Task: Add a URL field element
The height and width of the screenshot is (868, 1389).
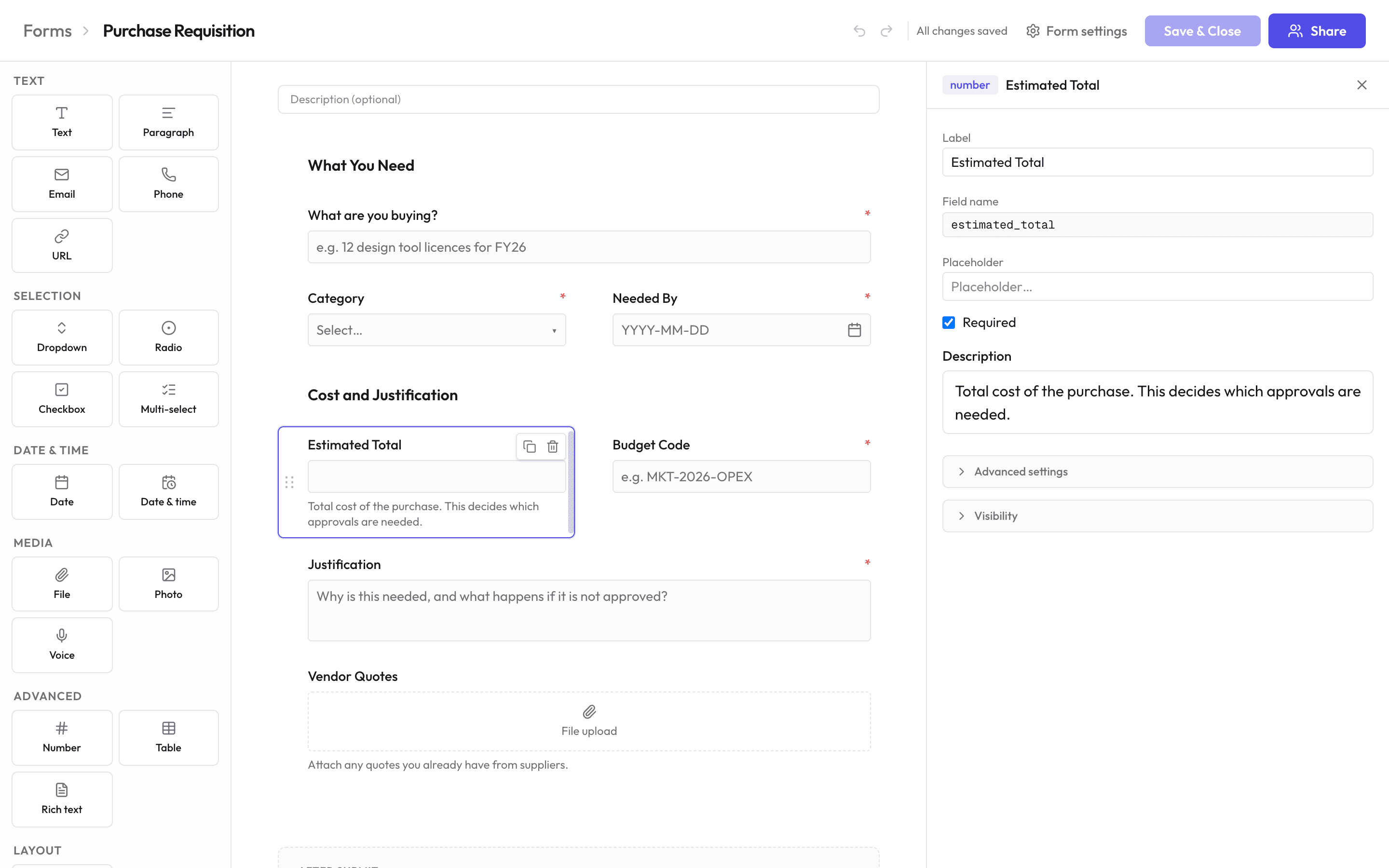Action: tap(62, 245)
